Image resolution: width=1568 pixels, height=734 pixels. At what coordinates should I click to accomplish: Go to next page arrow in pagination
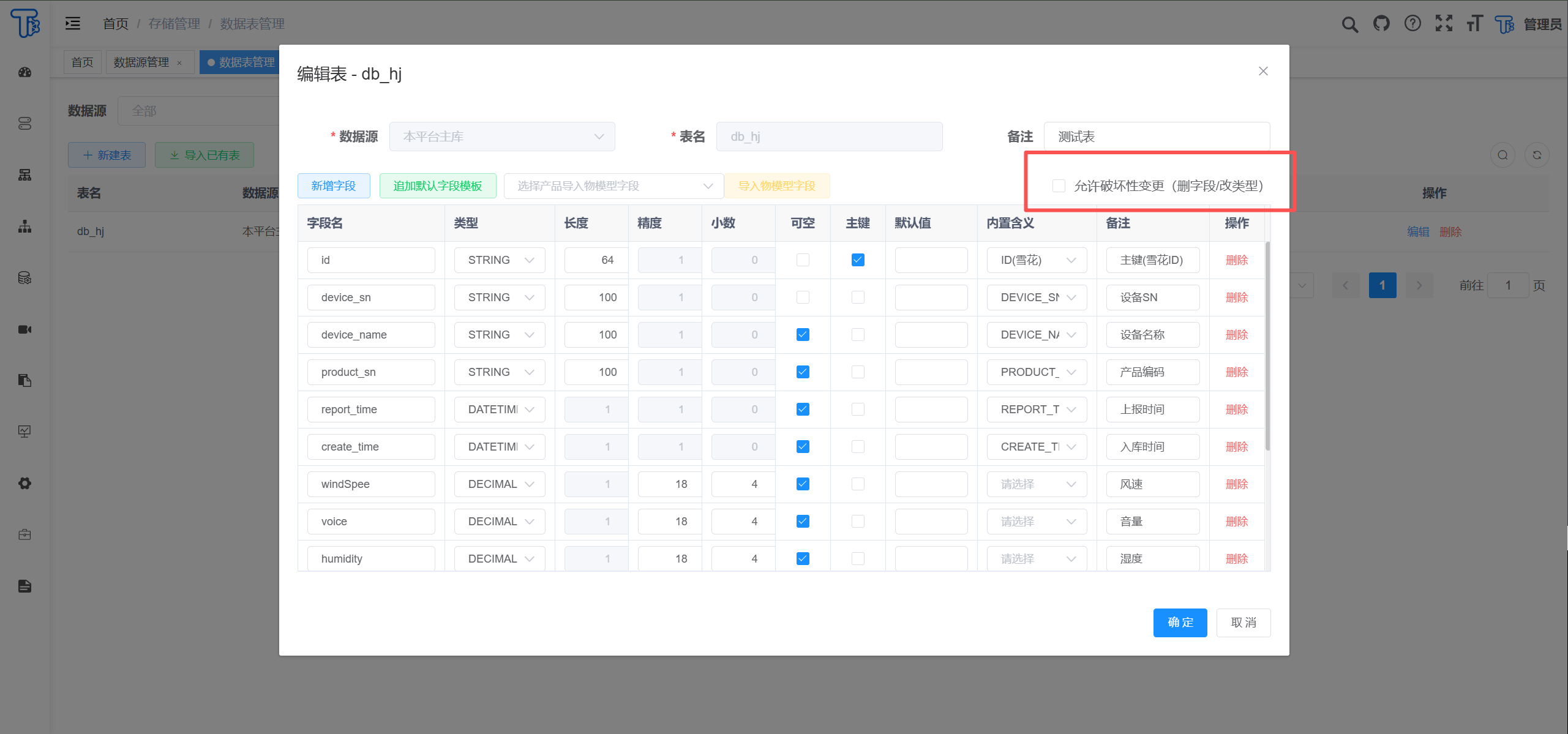pyautogui.click(x=1419, y=285)
